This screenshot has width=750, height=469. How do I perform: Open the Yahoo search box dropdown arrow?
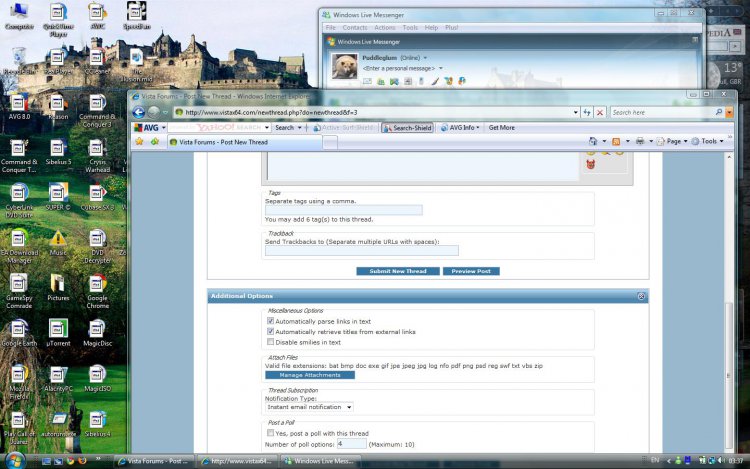tap(267, 128)
